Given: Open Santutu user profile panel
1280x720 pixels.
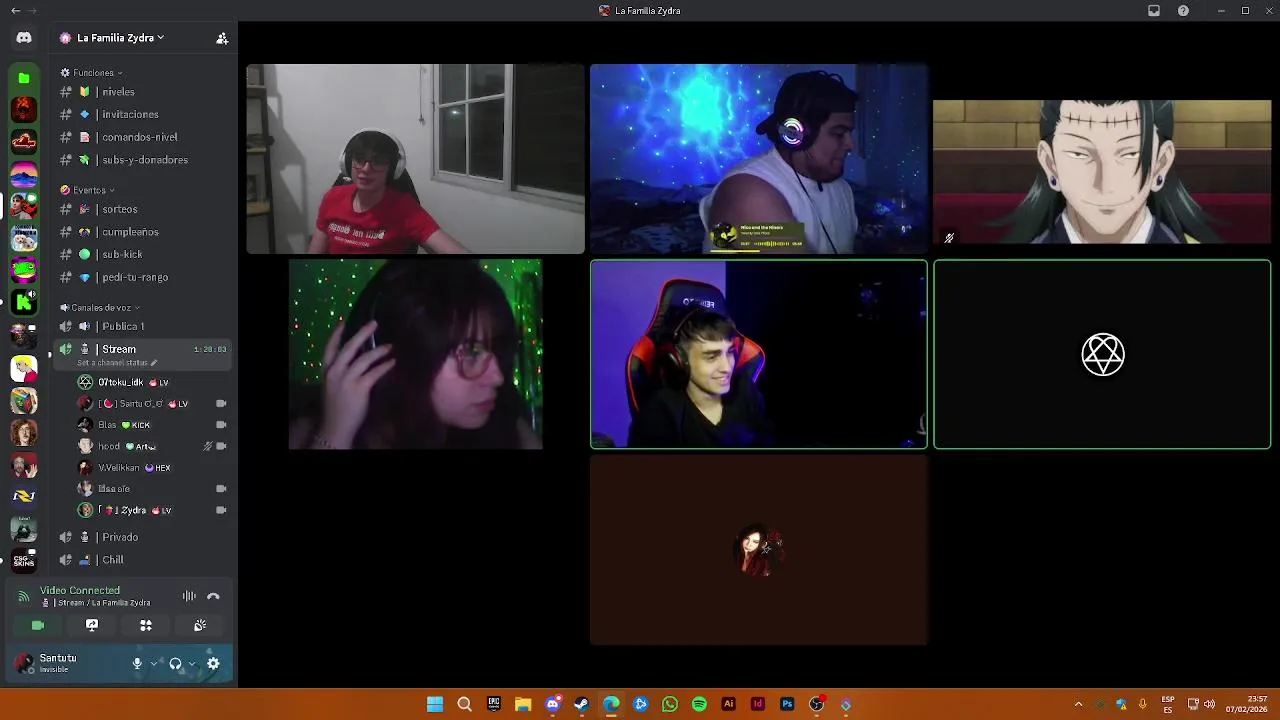Looking at the screenshot, I should [x=68, y=663].
